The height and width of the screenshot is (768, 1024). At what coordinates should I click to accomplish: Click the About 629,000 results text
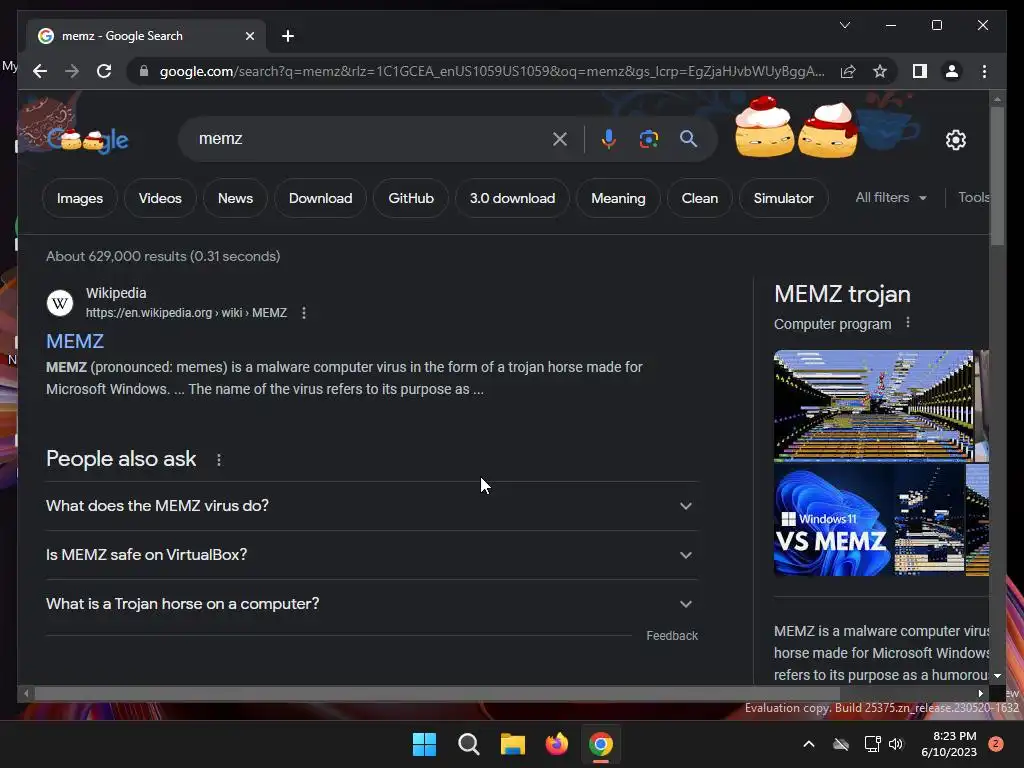pos(163,256)
